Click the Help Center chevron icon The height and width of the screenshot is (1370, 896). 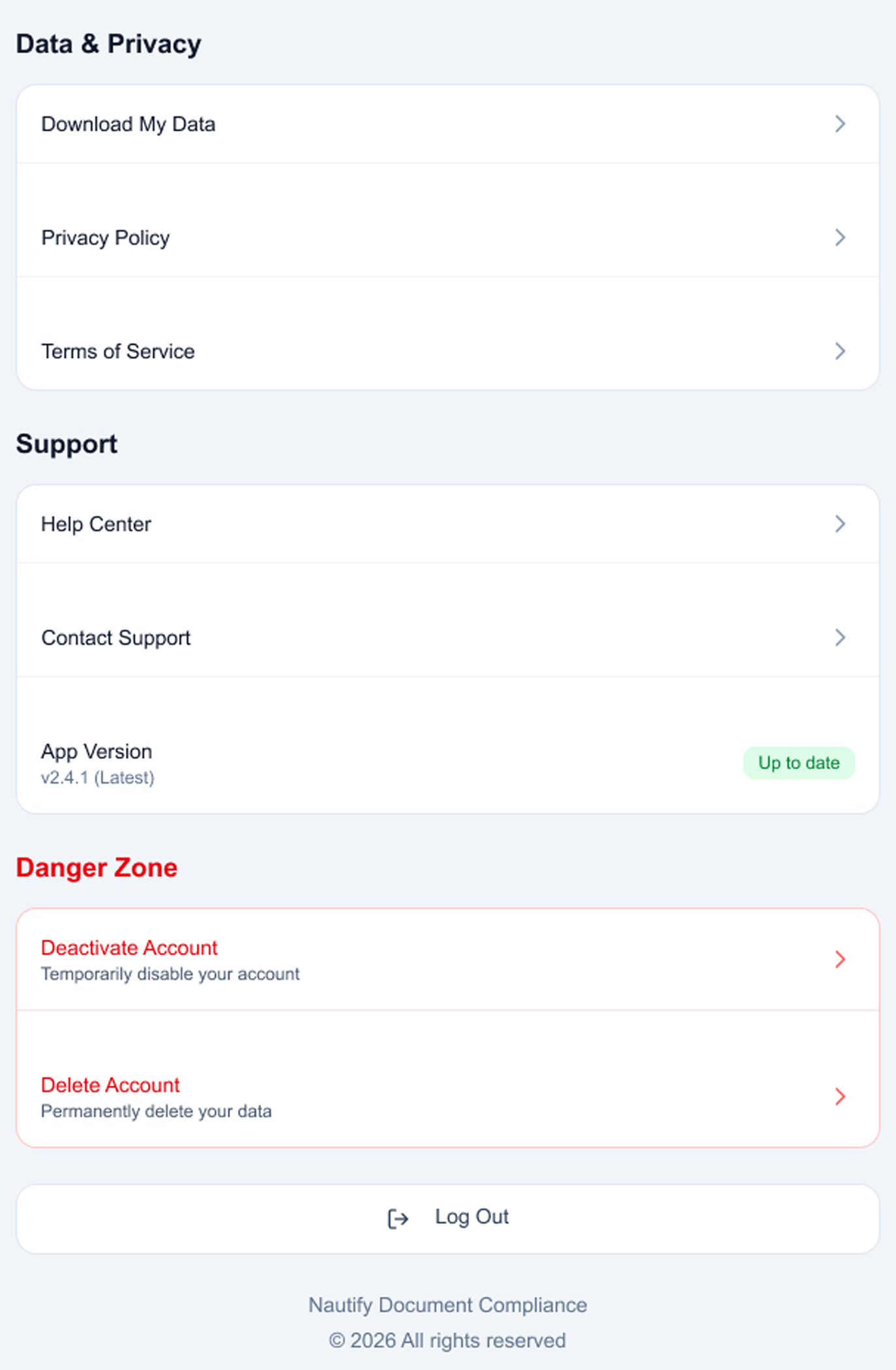click(840, 524)
